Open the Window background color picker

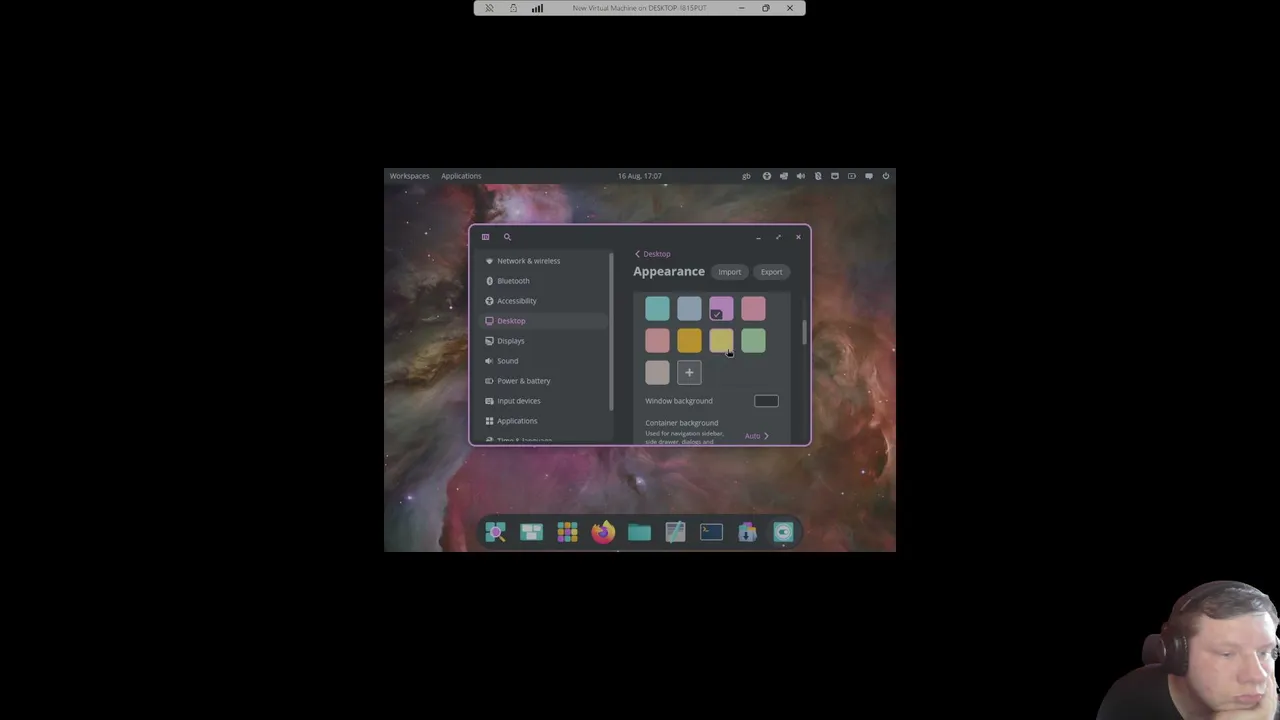click(x=766, y=401)
